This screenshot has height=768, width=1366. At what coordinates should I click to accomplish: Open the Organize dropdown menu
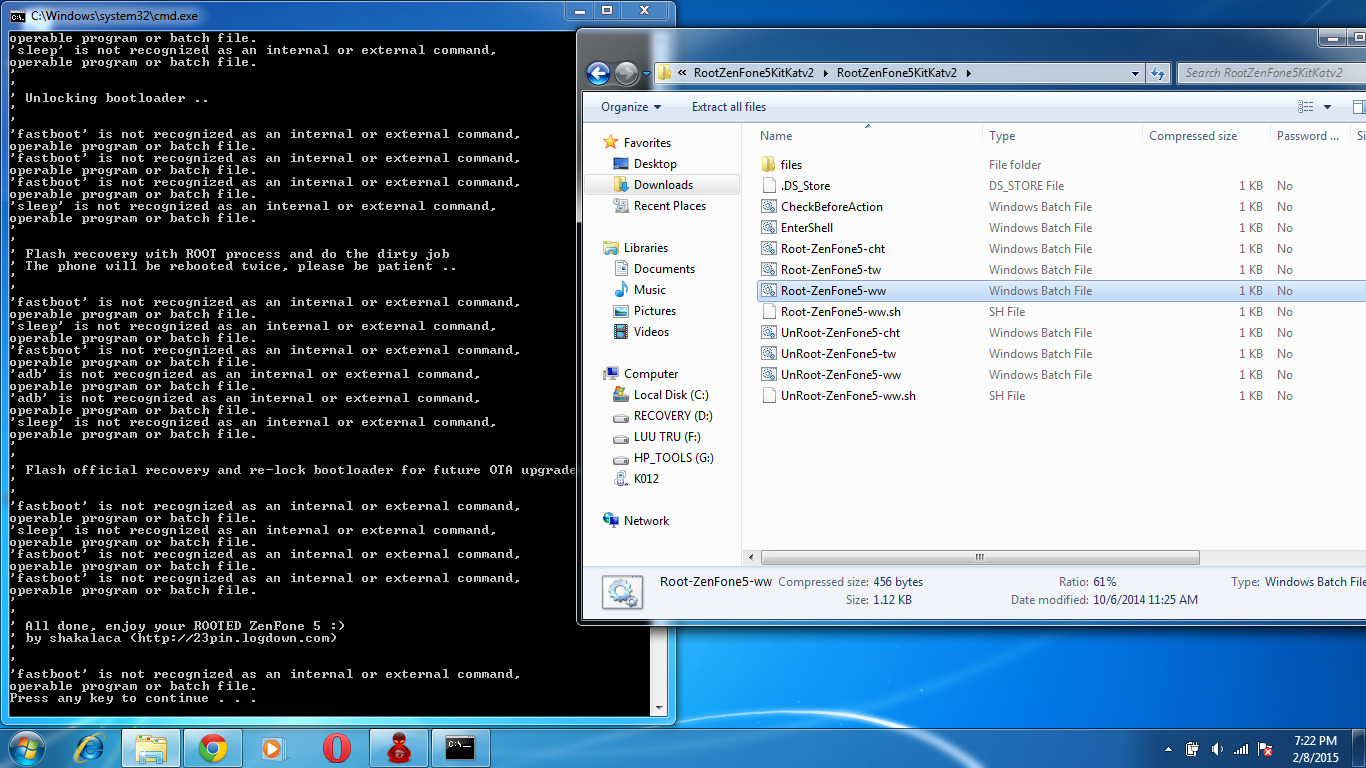[631, 107]
